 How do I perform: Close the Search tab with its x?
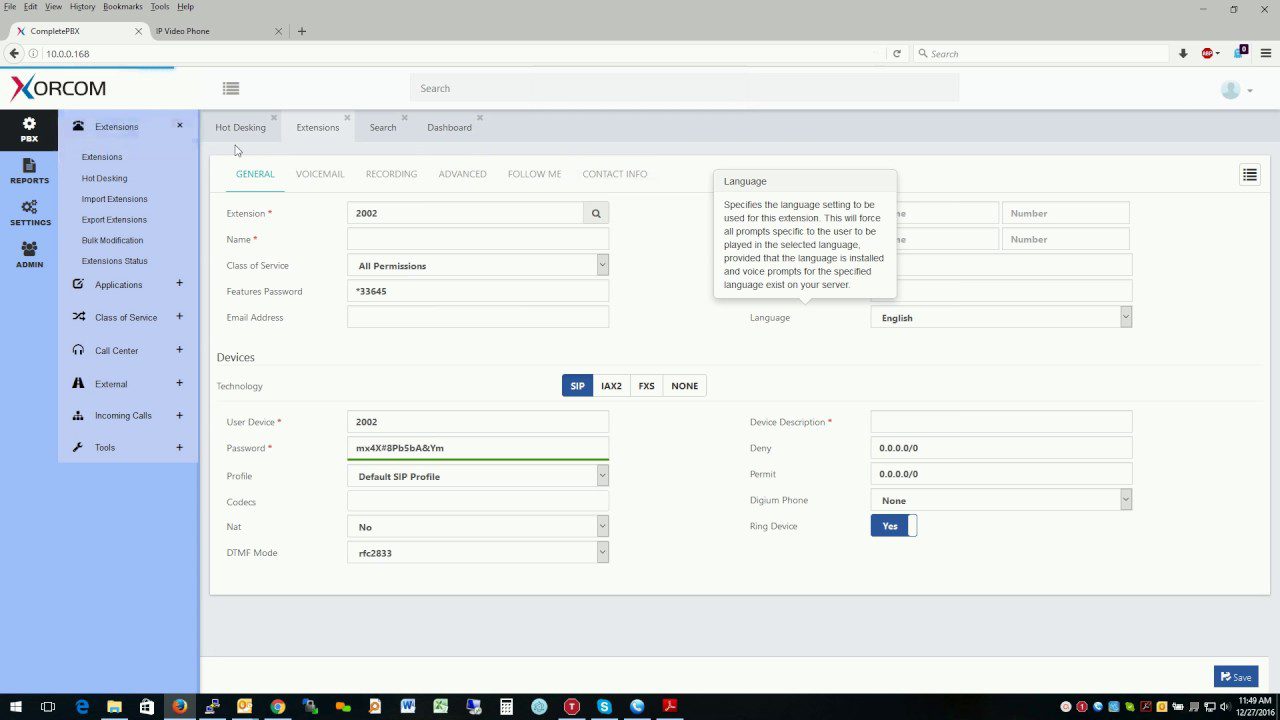(x=405, y=117)
